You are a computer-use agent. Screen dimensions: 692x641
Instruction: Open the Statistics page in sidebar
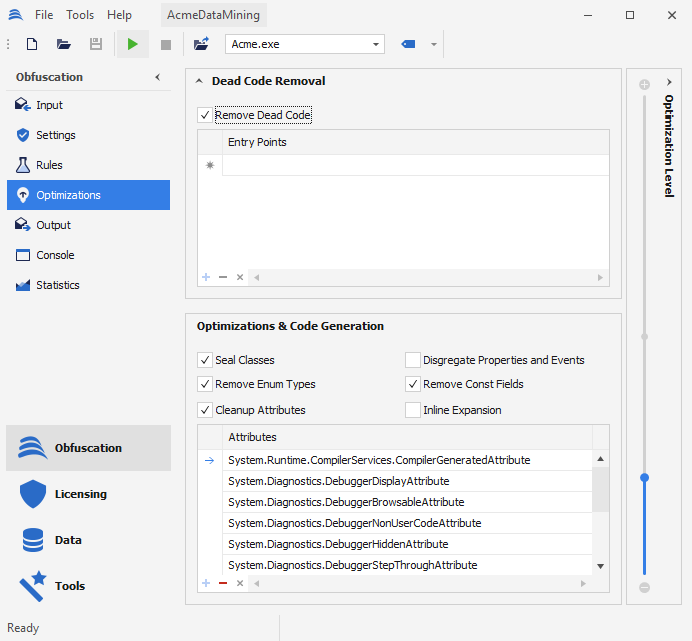[x=57, y=285]
